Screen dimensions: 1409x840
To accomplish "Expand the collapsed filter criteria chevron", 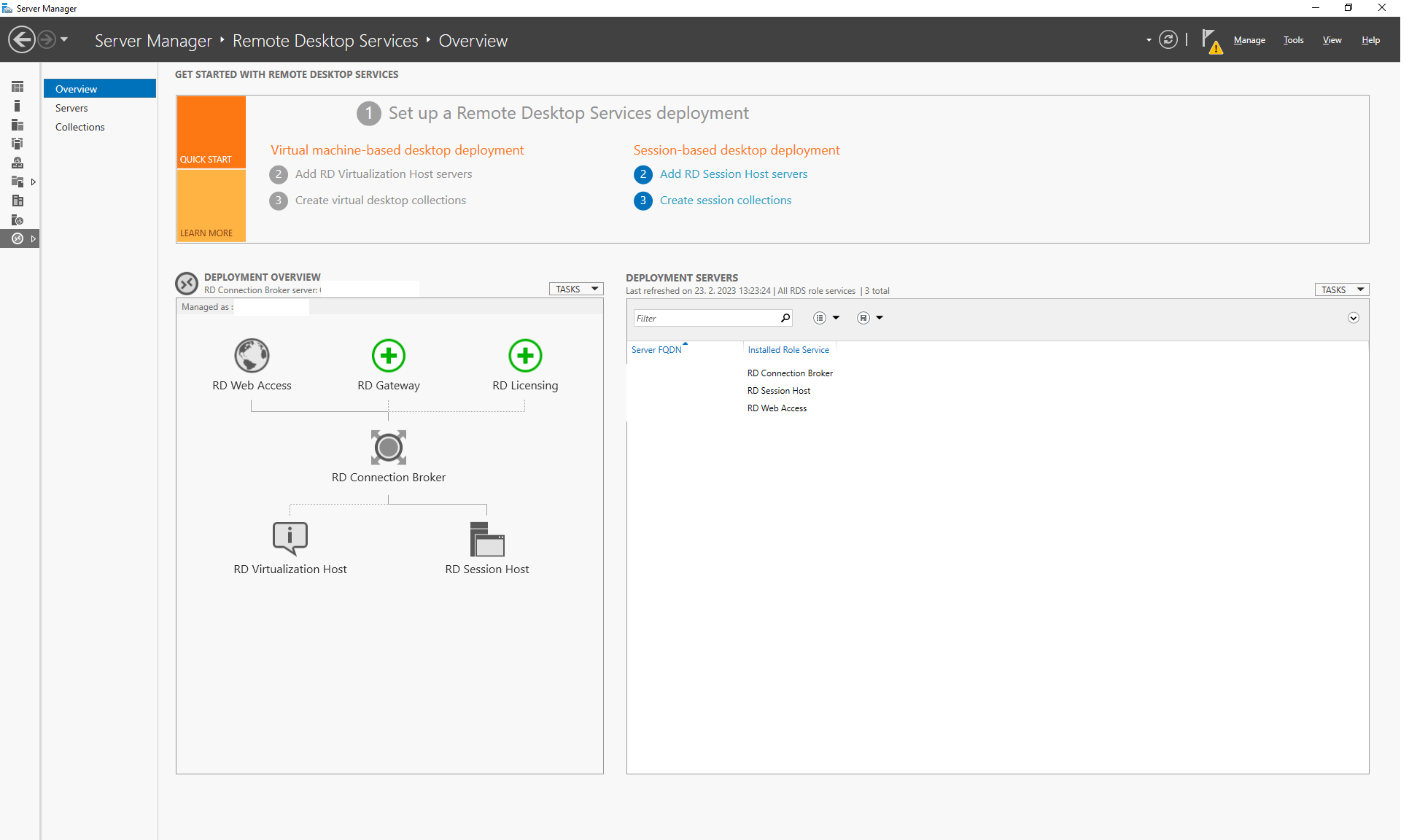I will tap(1353, 318).
